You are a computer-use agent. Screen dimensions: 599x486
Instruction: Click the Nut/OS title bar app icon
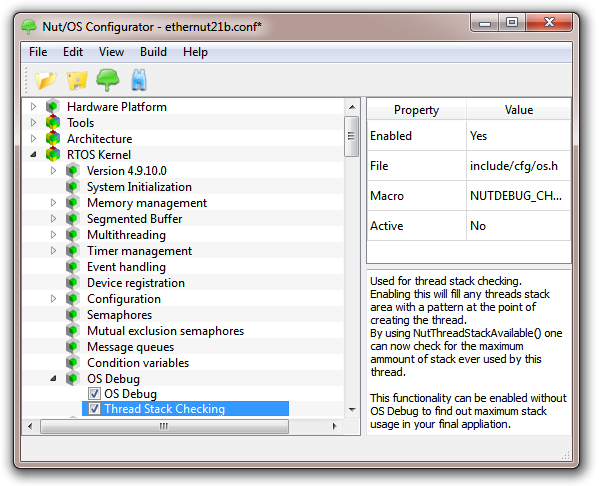pos(29,27)
